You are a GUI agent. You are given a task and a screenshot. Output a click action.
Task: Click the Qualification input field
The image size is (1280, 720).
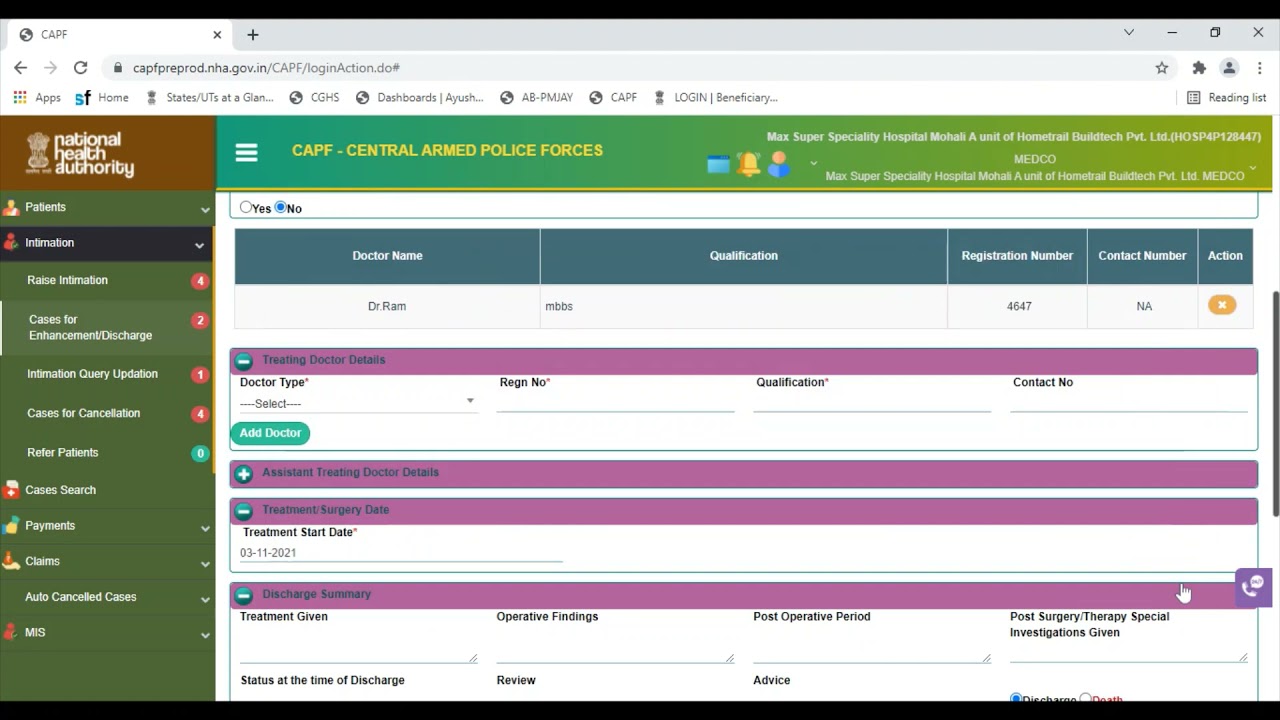872,402
